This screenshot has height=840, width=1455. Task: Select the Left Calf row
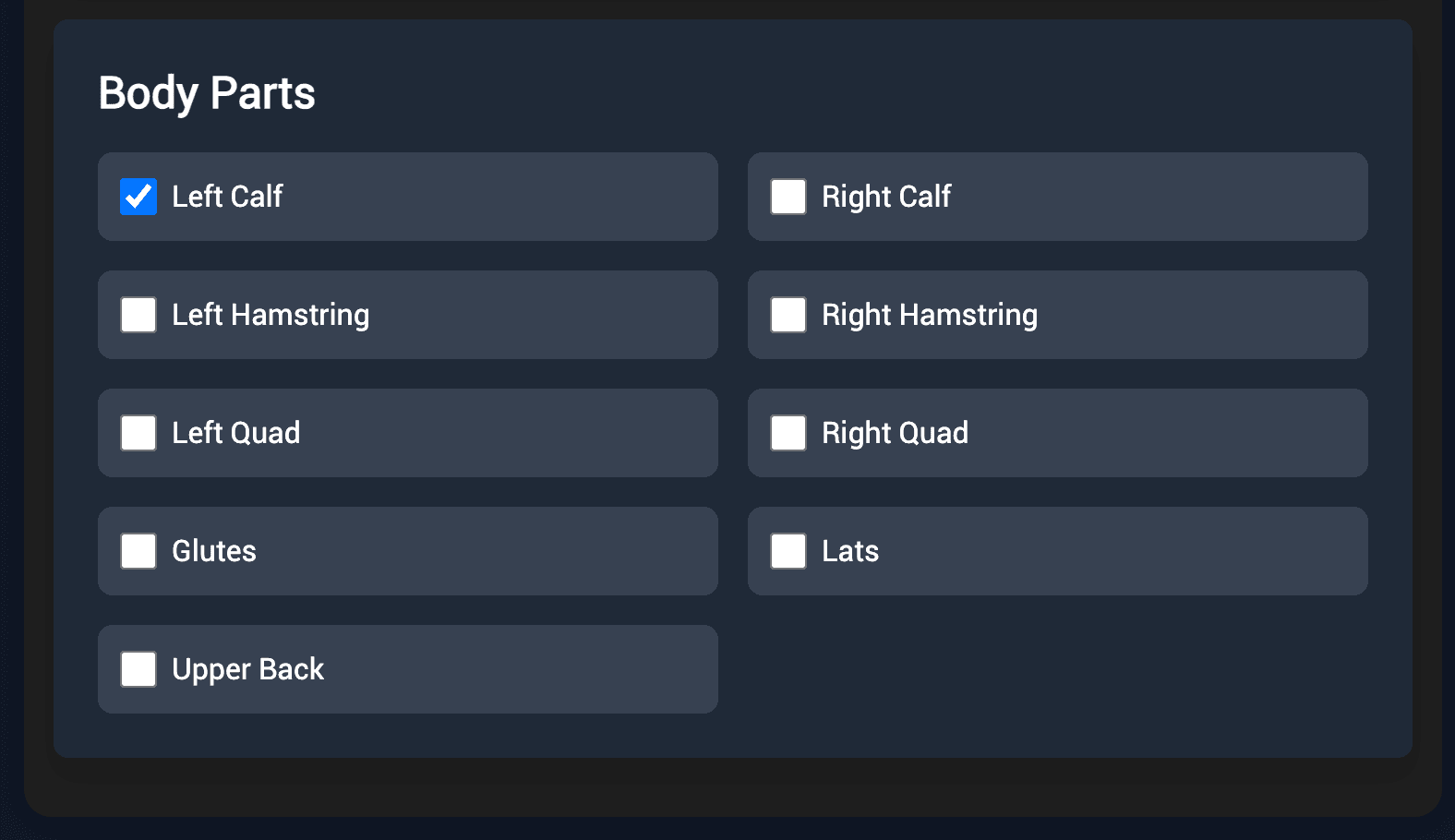(408, 197)
